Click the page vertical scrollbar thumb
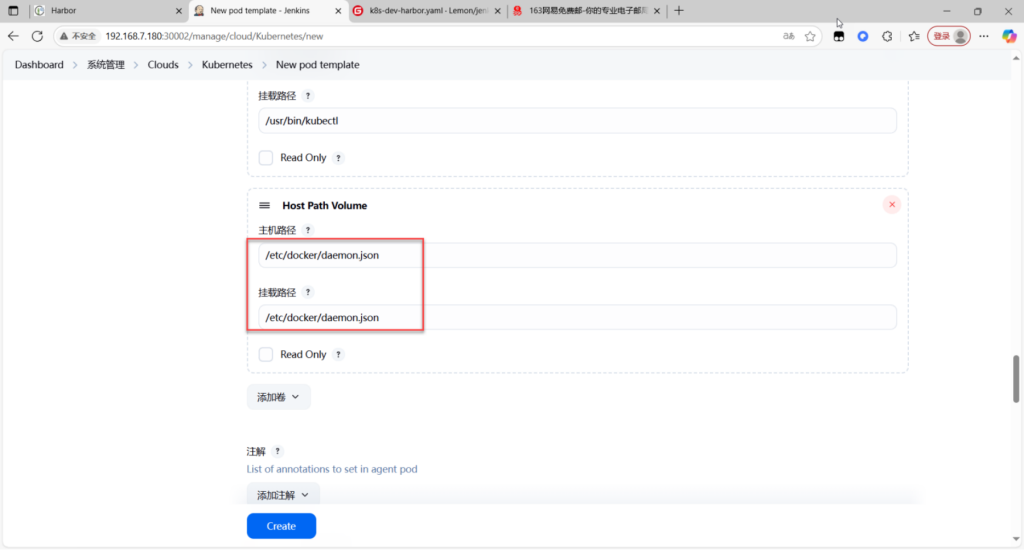This screenshot has width=1024, height=550. 1017,377
